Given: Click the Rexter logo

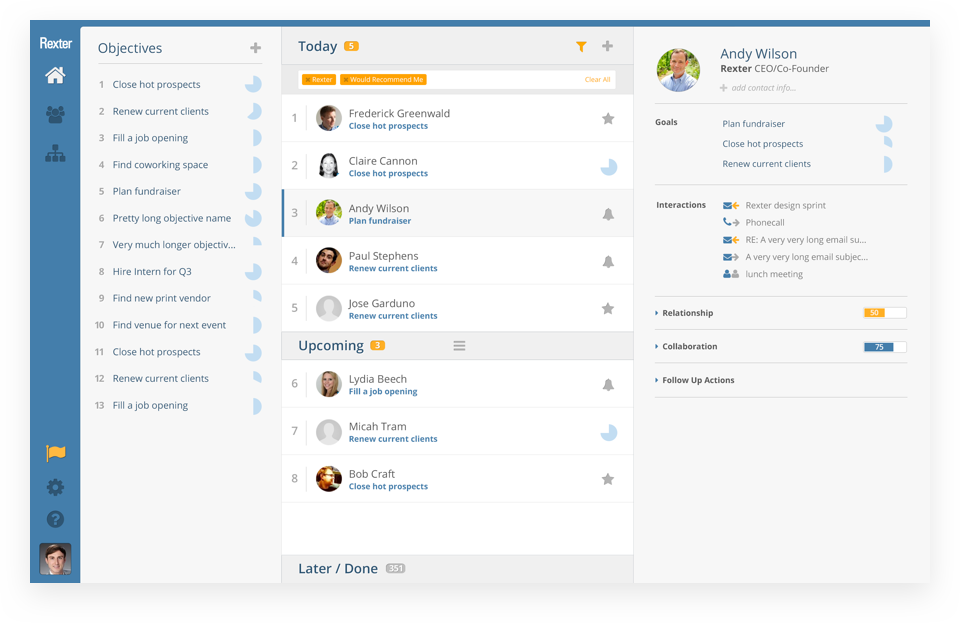Looking at the screenshot, I should coord(56,43).
